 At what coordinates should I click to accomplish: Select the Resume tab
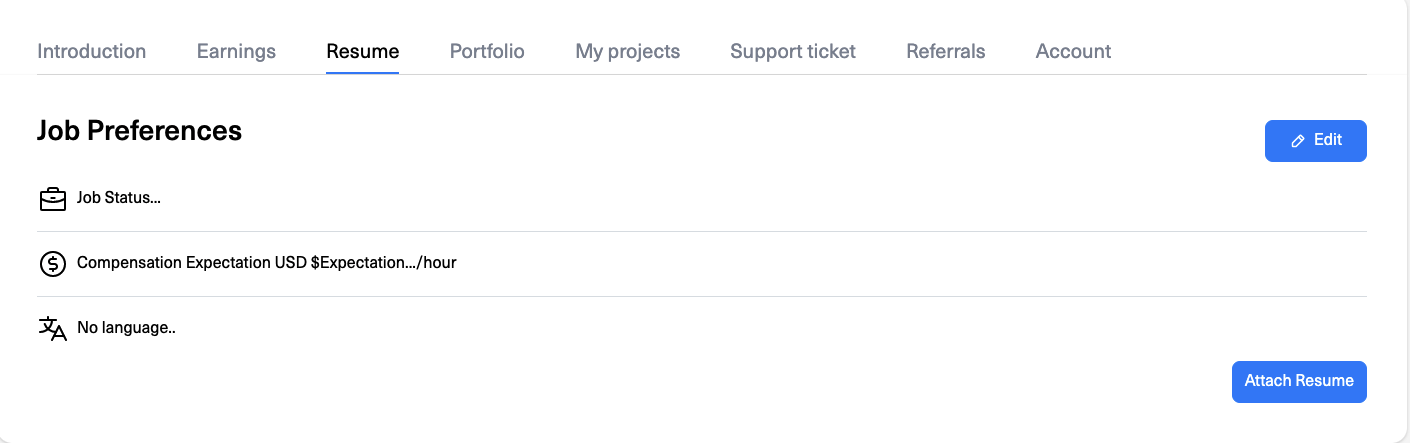(362, 51)
